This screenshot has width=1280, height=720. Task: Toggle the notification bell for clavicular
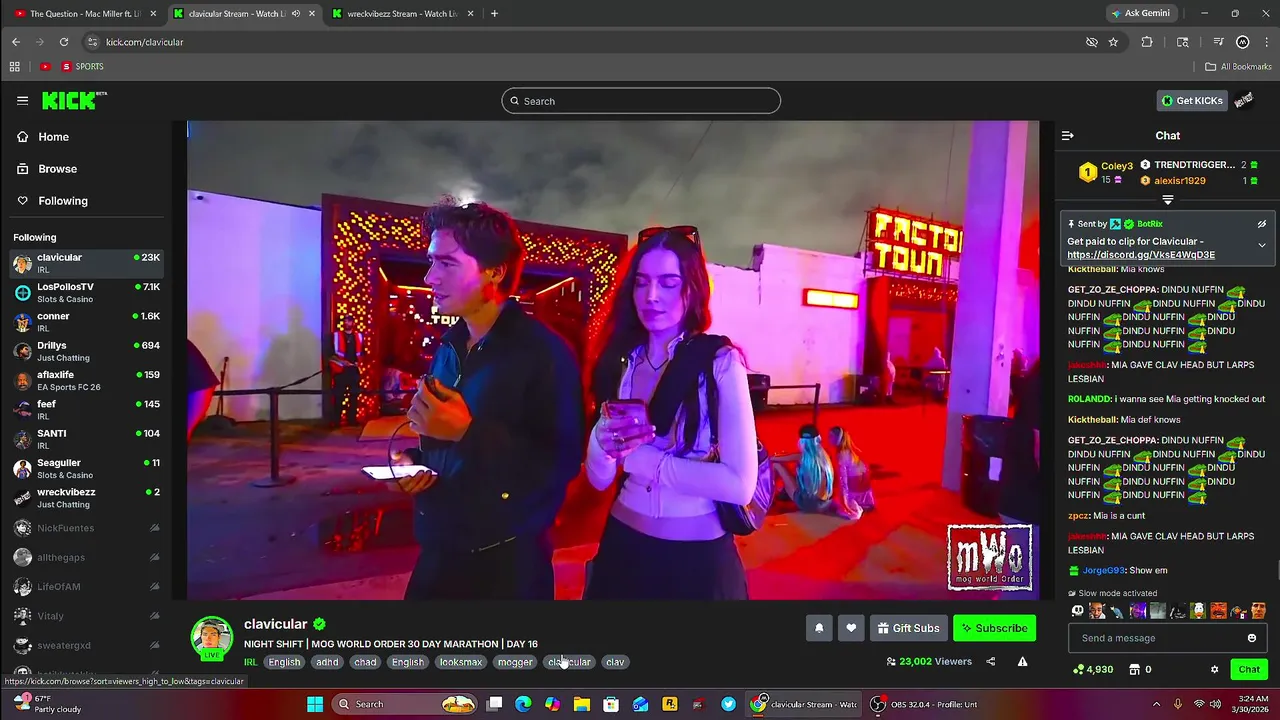(819, 628)
